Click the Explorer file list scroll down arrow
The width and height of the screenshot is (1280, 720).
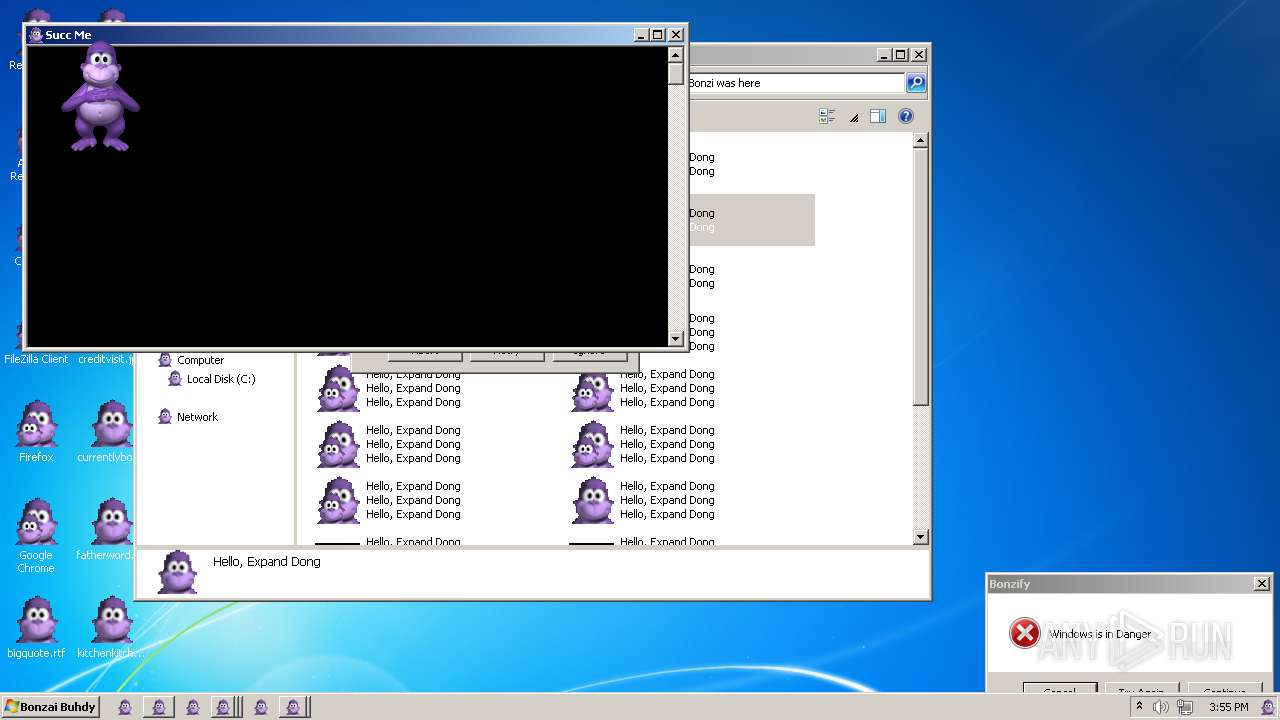(921, 537)
